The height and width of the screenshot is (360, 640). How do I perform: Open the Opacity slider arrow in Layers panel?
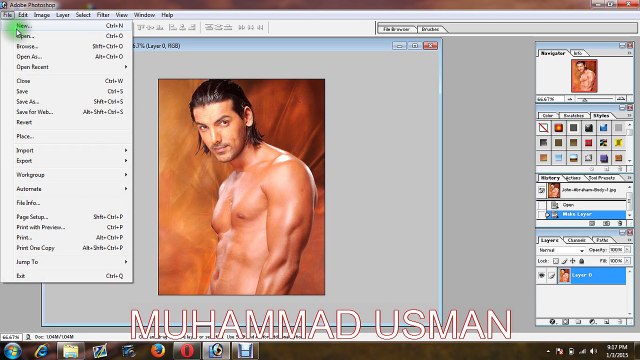[x=627, y=249]
